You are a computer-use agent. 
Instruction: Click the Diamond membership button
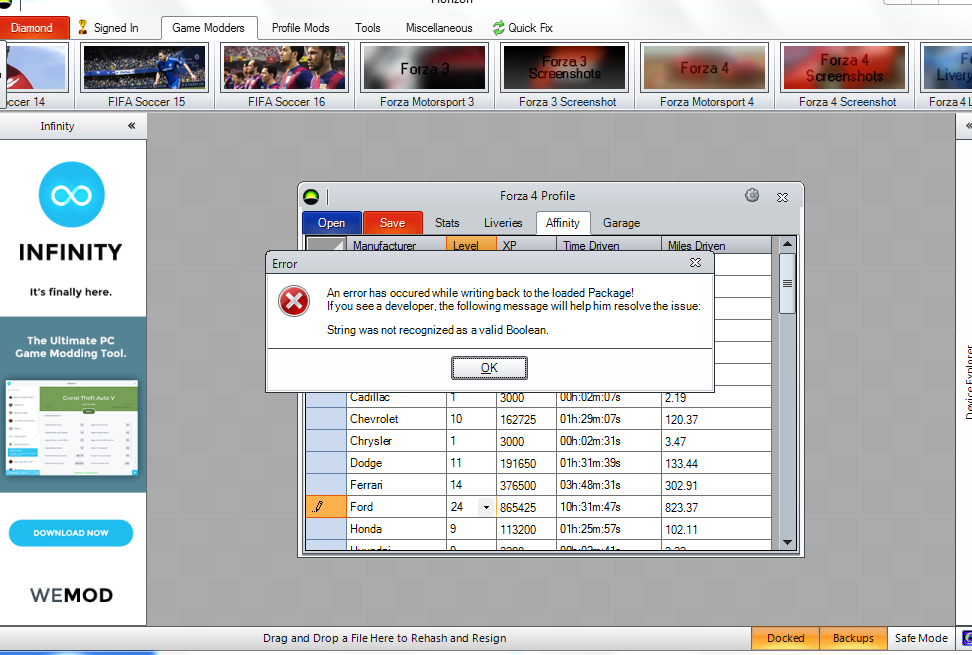tap(35, 28)
